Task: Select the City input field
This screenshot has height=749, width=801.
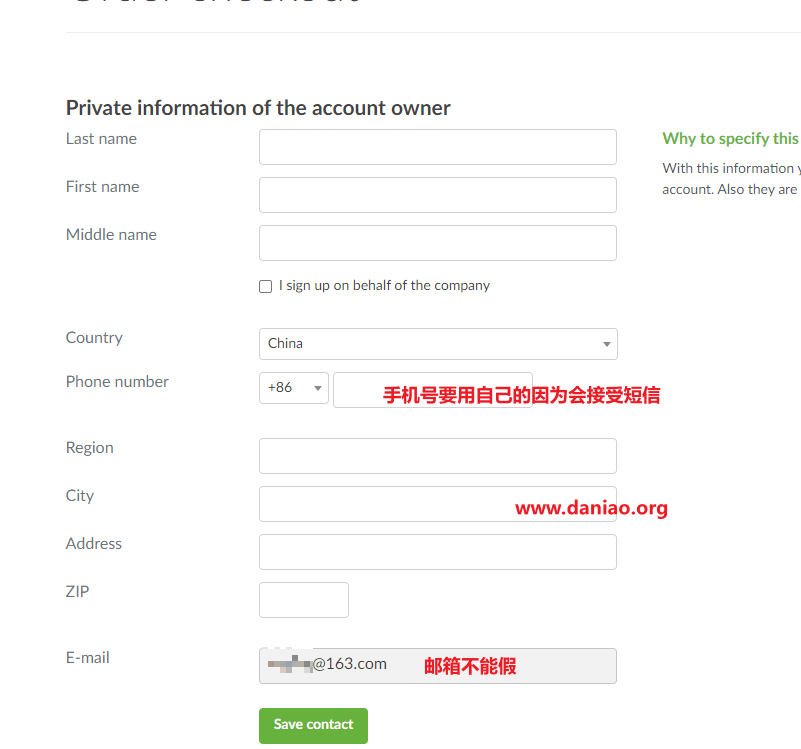Action: 438,504
